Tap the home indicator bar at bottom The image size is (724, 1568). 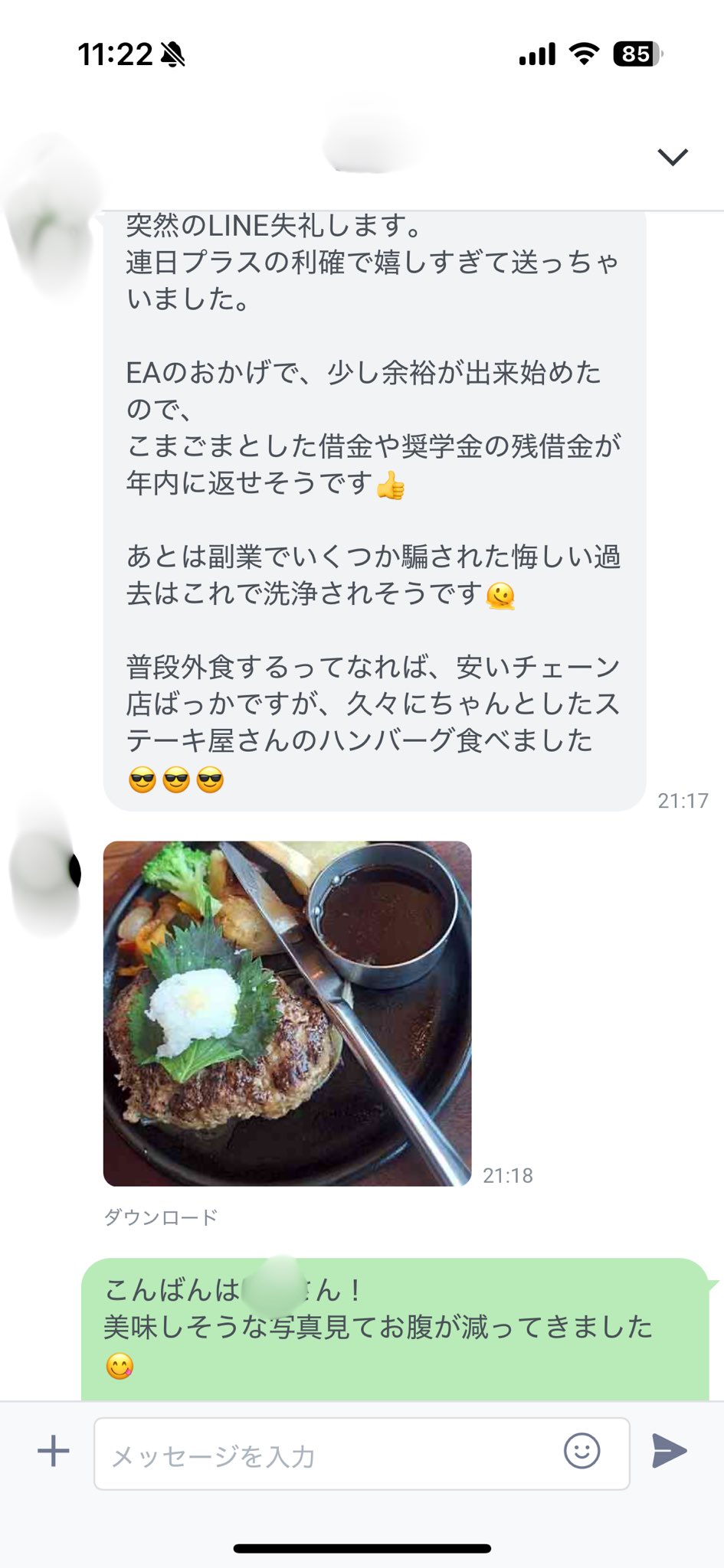[x=362, y=1548]
